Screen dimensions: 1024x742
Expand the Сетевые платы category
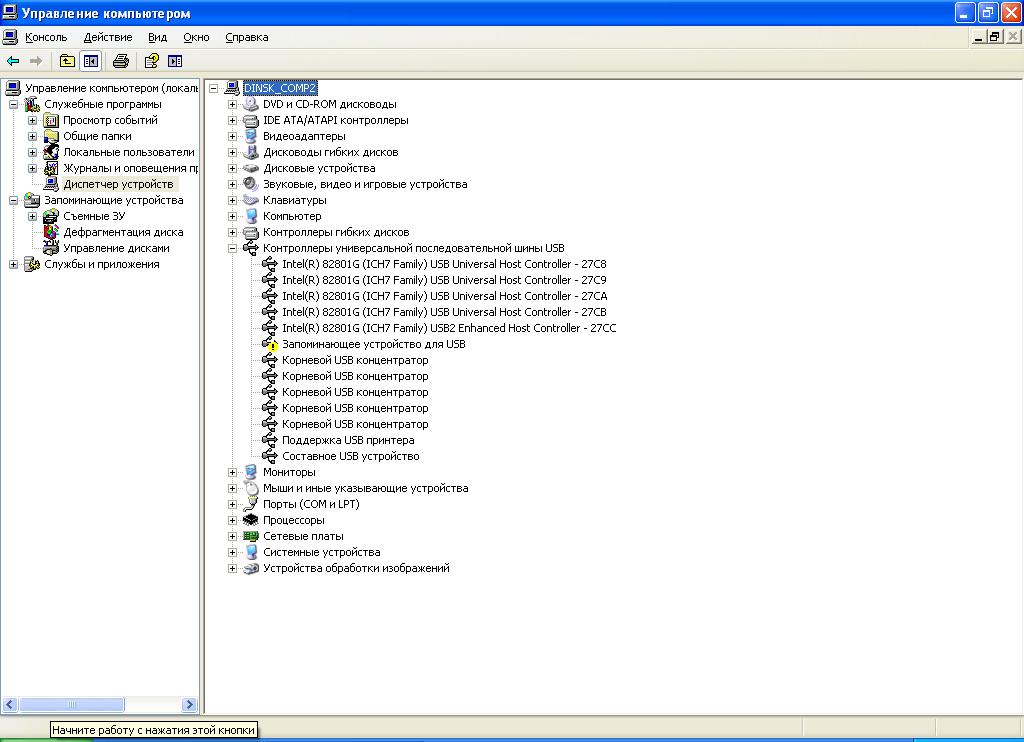(232, 536)
